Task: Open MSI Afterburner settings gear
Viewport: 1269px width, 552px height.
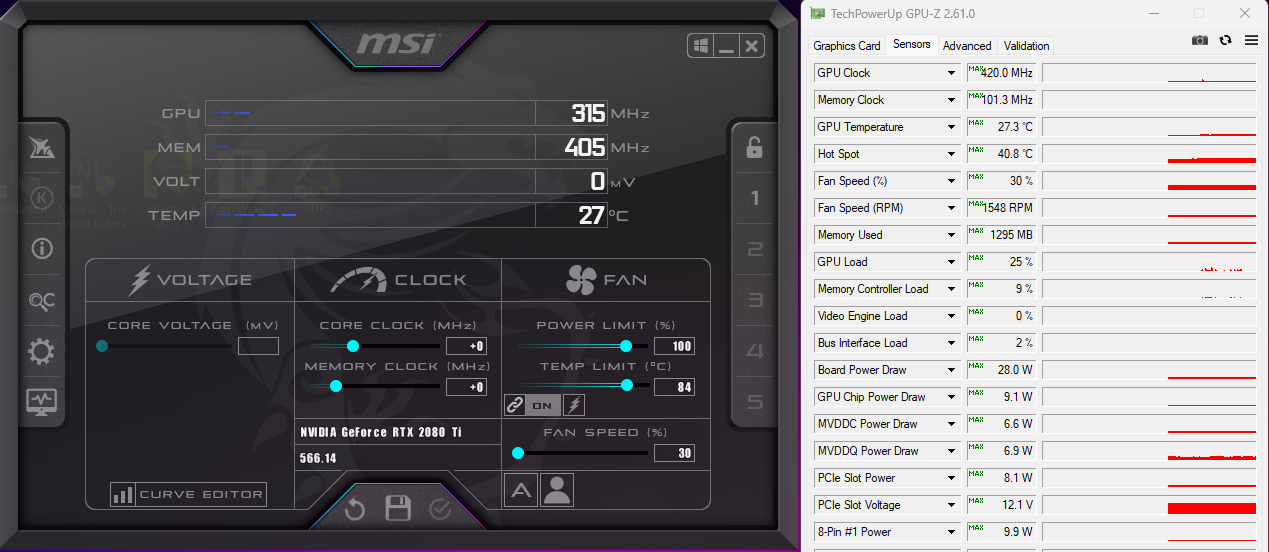Action: (x=42, y=351)
